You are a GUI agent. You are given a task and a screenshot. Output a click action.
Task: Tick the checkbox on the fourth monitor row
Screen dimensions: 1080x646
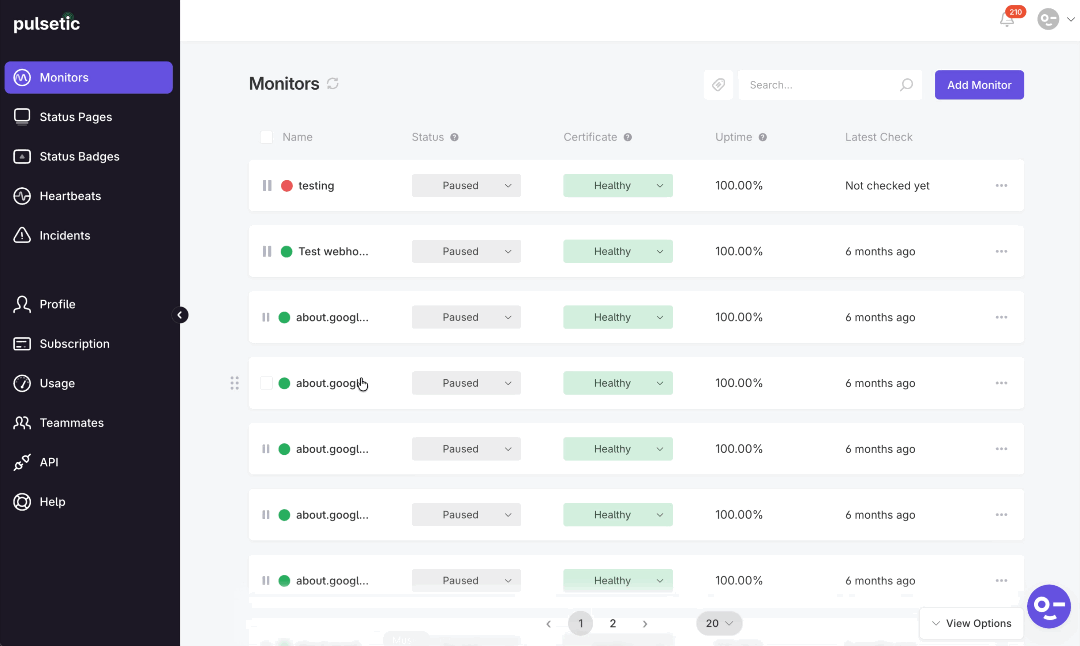[x=266, y=383]
